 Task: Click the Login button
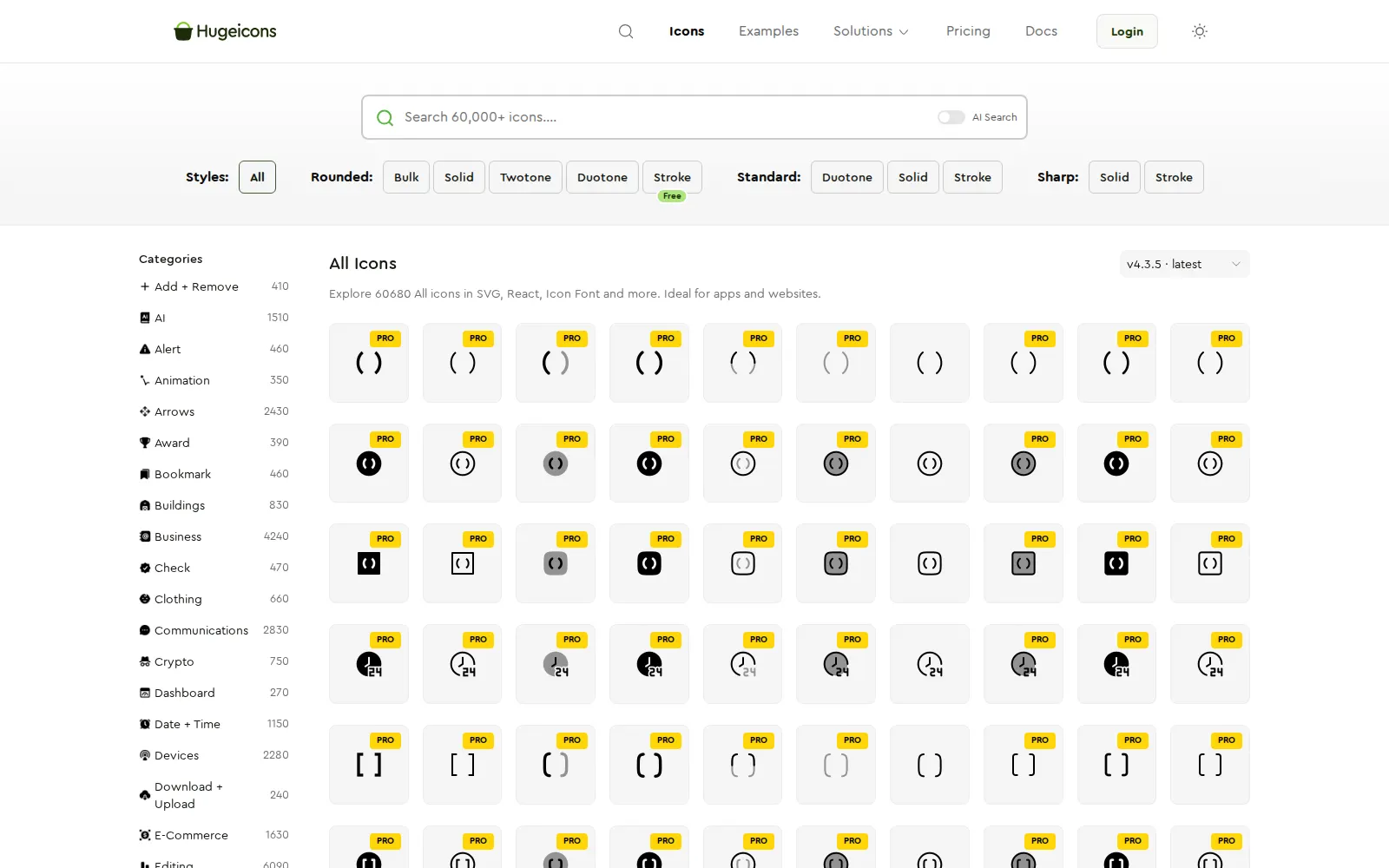point(1127,31)
